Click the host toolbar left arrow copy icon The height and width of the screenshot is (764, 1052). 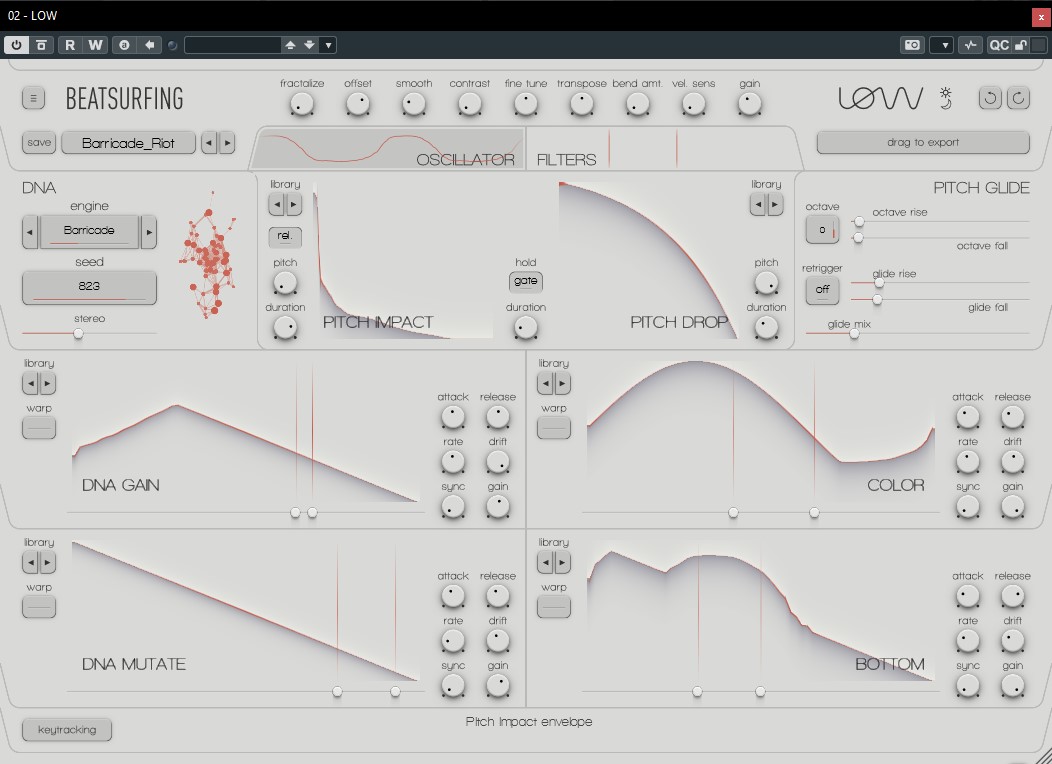pyautogui.click(x=149, y=45)
